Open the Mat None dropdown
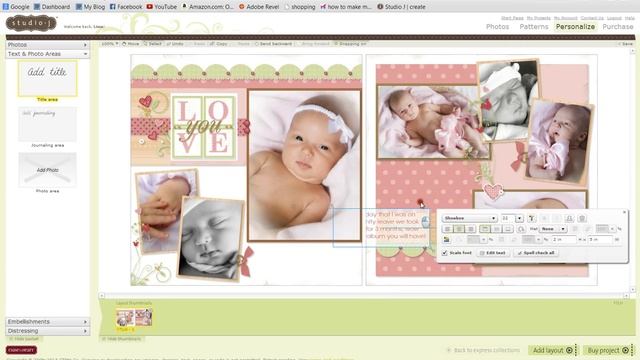This screenshot has width=640, height=360. [553, 229]
